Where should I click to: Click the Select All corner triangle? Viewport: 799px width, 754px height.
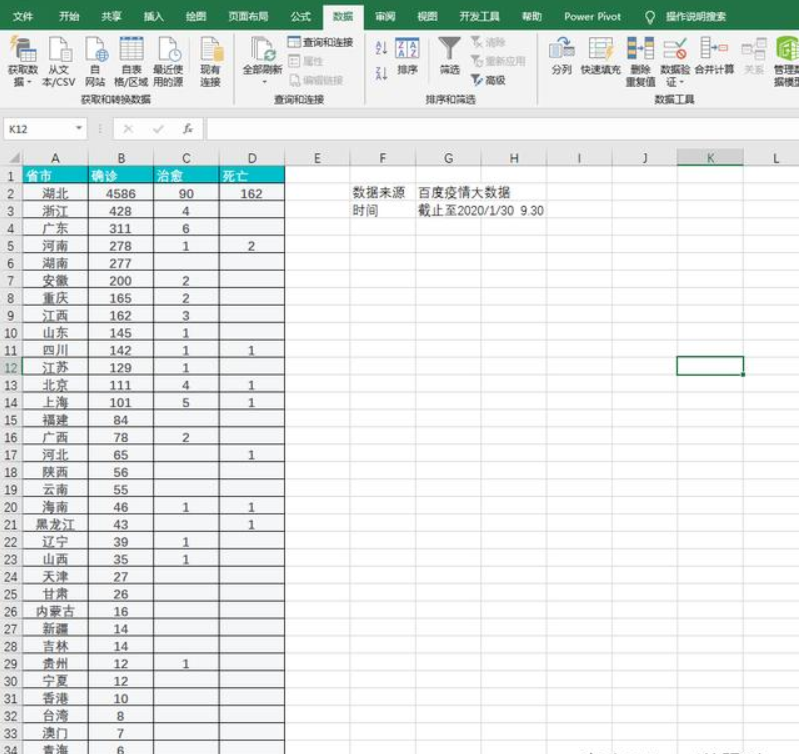[x=14, y=157]
